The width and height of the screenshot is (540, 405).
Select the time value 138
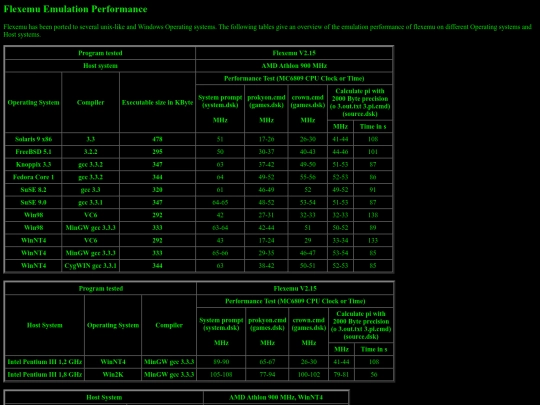tap(373, 215)
